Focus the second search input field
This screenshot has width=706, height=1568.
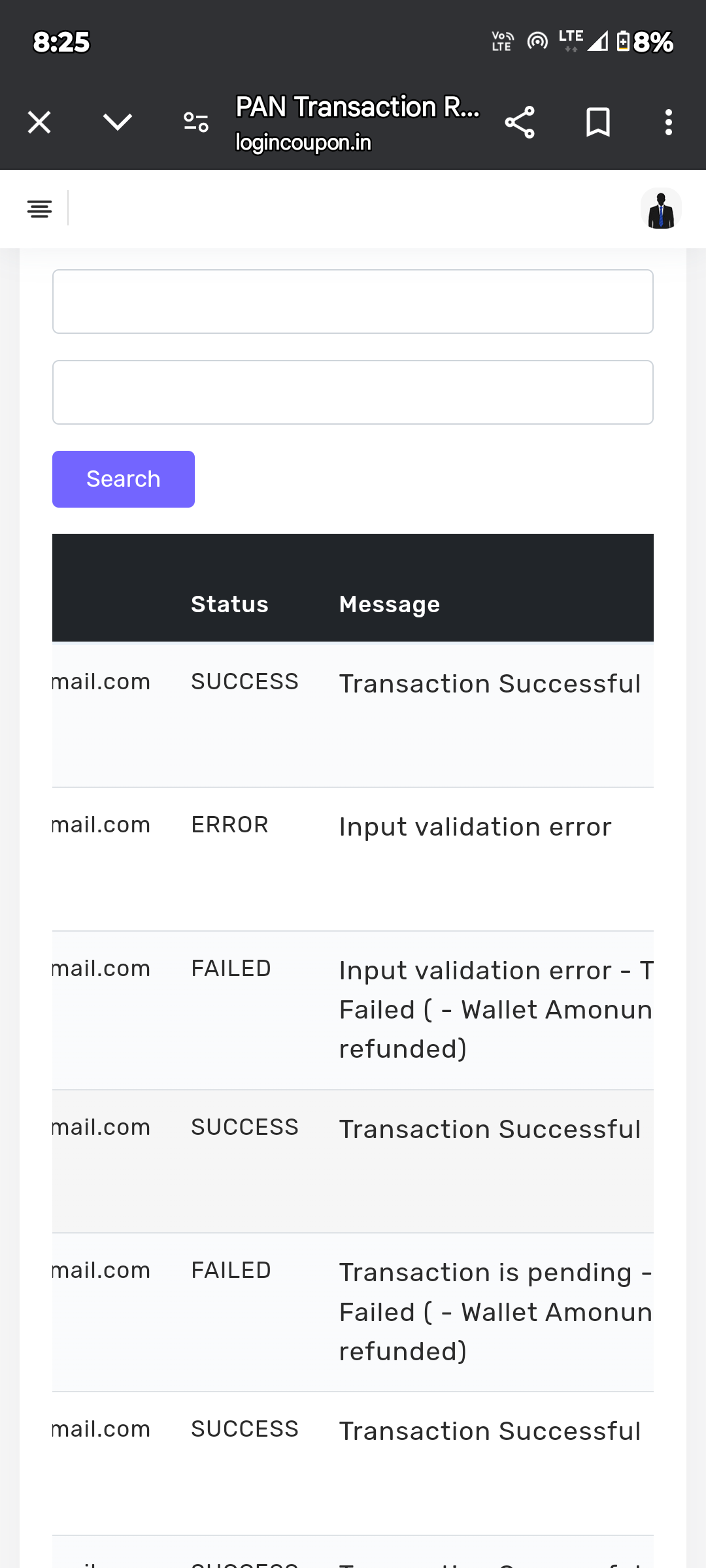click(353, 392)
